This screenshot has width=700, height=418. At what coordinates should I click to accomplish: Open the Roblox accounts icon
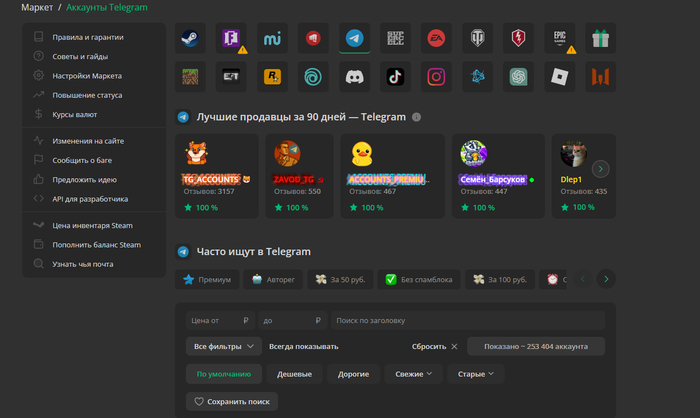(559, 75)
